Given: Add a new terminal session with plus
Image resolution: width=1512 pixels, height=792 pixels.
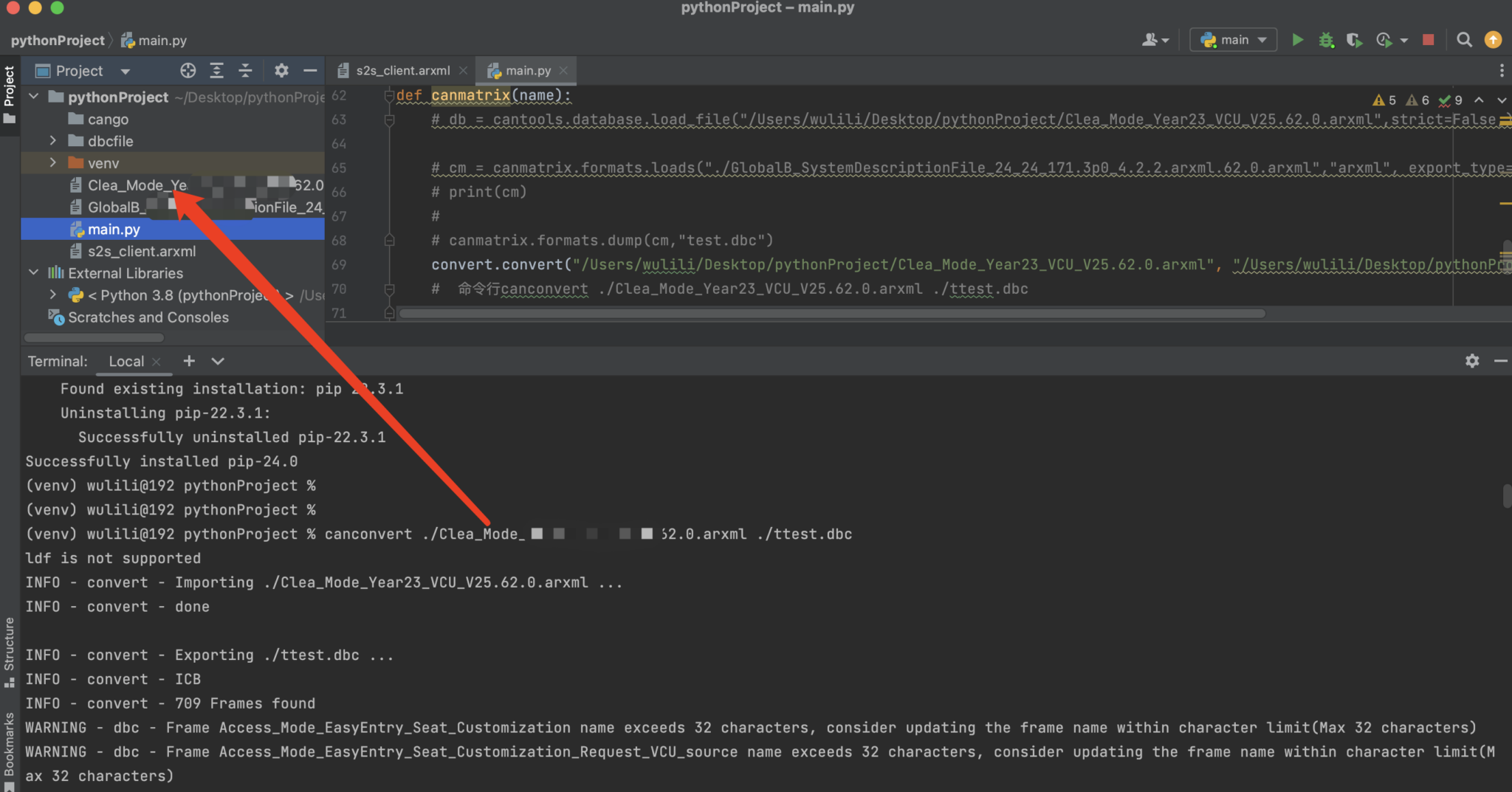Looking at the screenshot, I should coord(189,361).
